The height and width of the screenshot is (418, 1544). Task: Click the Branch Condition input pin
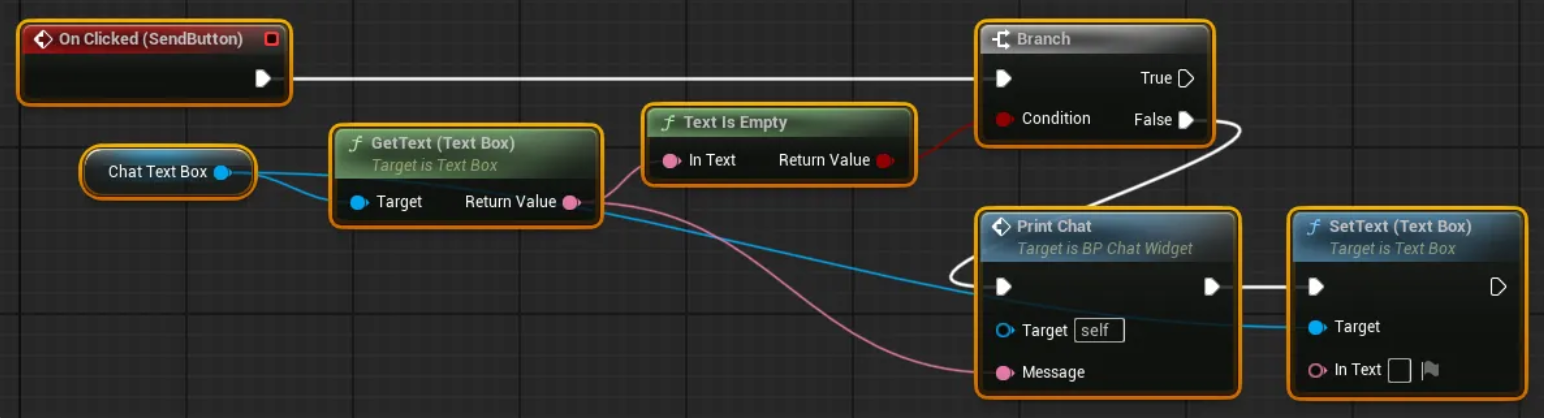1005,119
